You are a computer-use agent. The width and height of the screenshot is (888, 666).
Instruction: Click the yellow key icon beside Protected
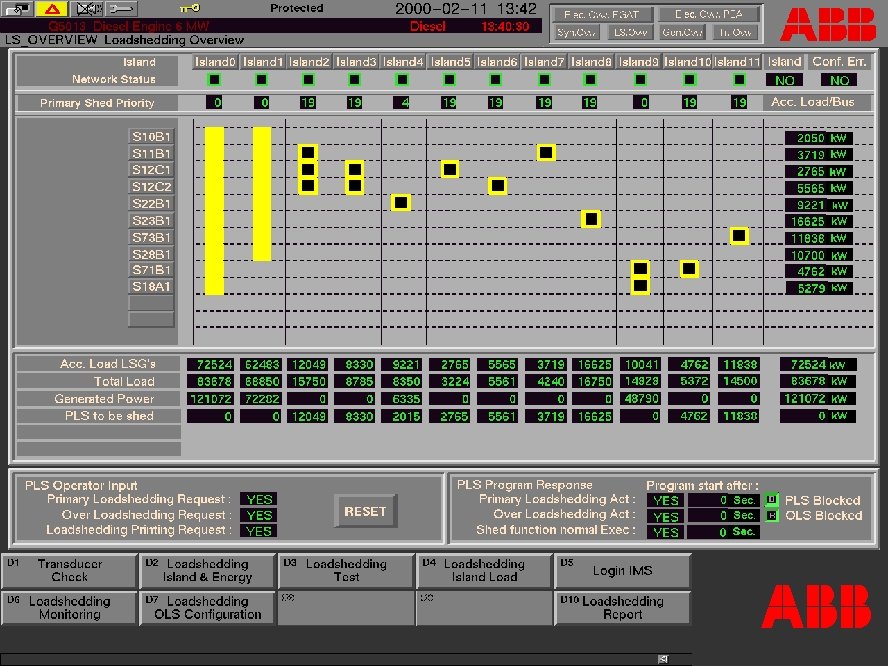coord(188,9)
